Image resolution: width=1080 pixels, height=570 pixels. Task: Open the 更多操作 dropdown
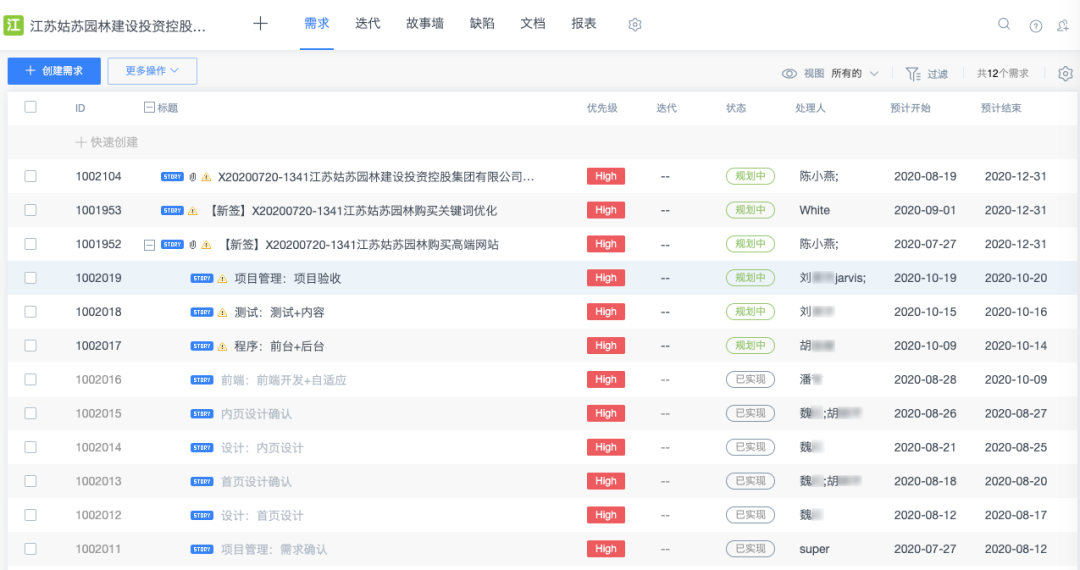pyautogui.click(x=152, y=71)
